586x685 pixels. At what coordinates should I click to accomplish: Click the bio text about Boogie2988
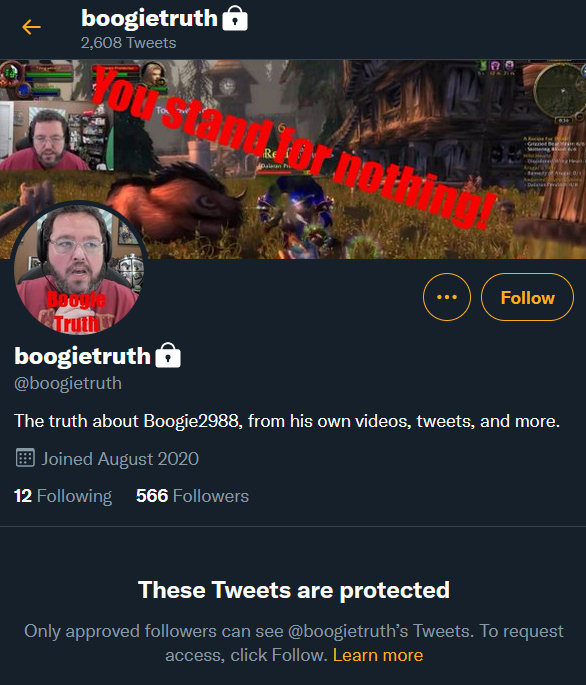point(287,421)
